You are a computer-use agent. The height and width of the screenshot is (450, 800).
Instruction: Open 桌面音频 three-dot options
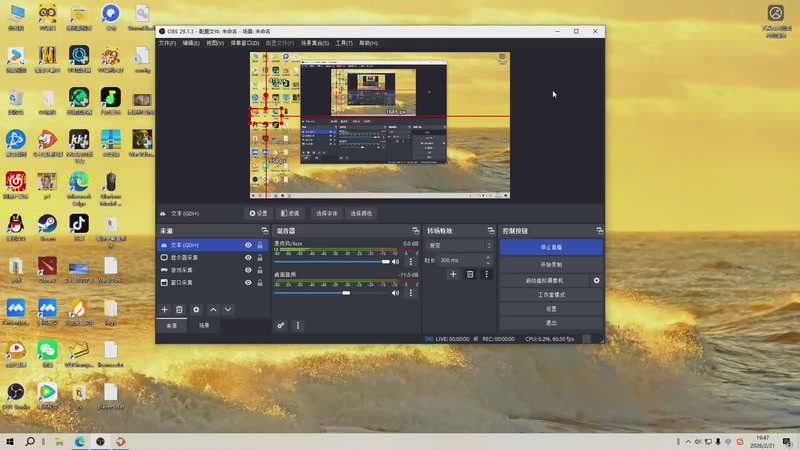click(411, 293)
